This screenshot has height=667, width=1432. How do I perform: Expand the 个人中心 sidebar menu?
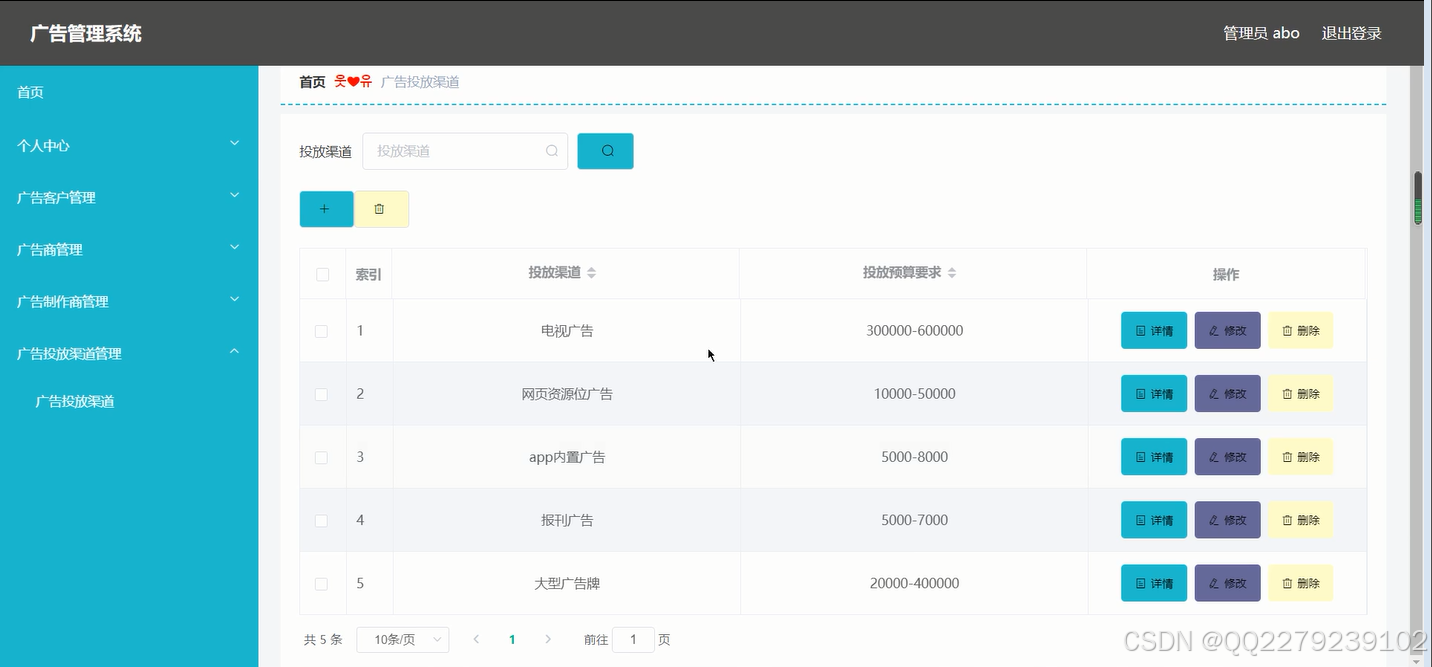tap(130, 144)
